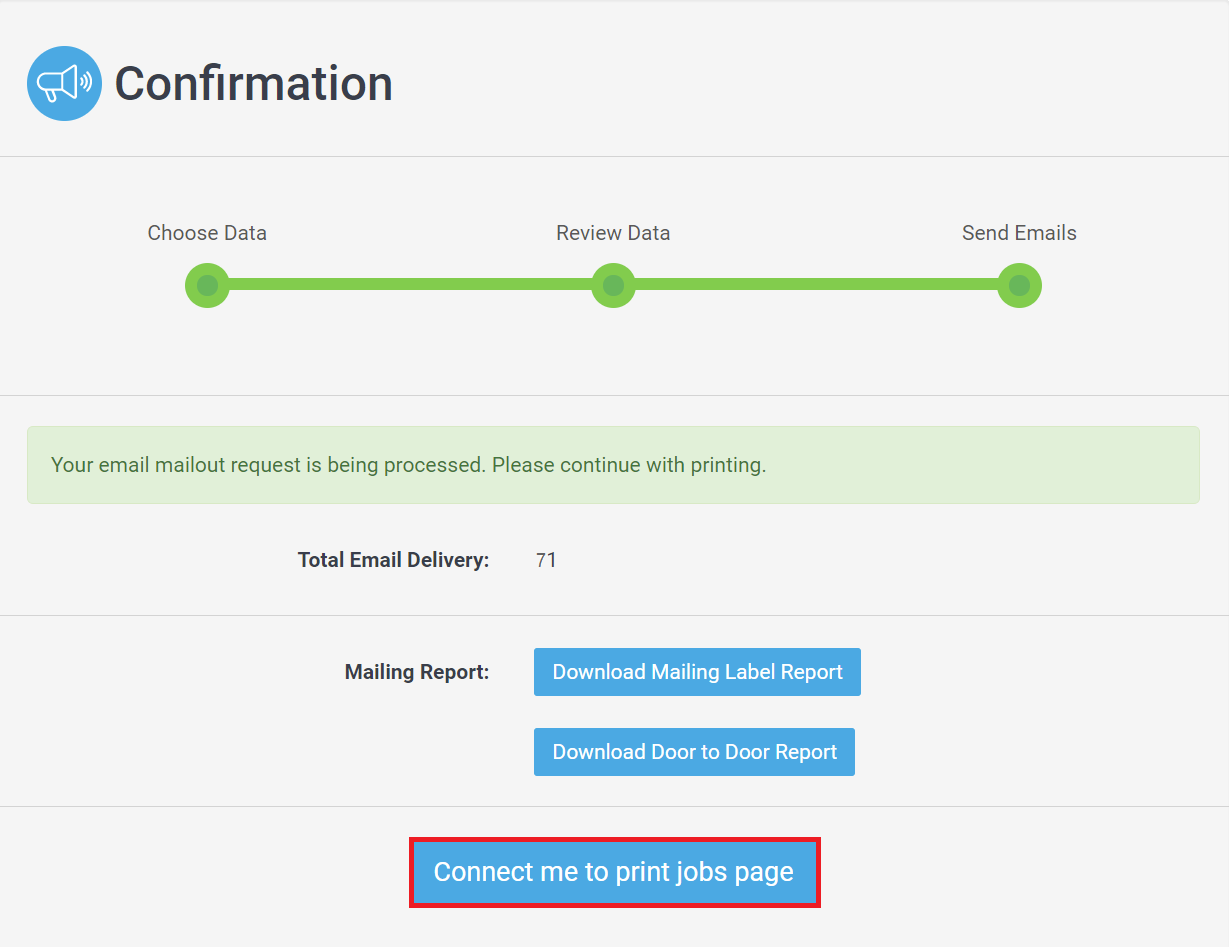
Task: Click the divider line above Mailing Report section
Action: [x=614, y=616]
